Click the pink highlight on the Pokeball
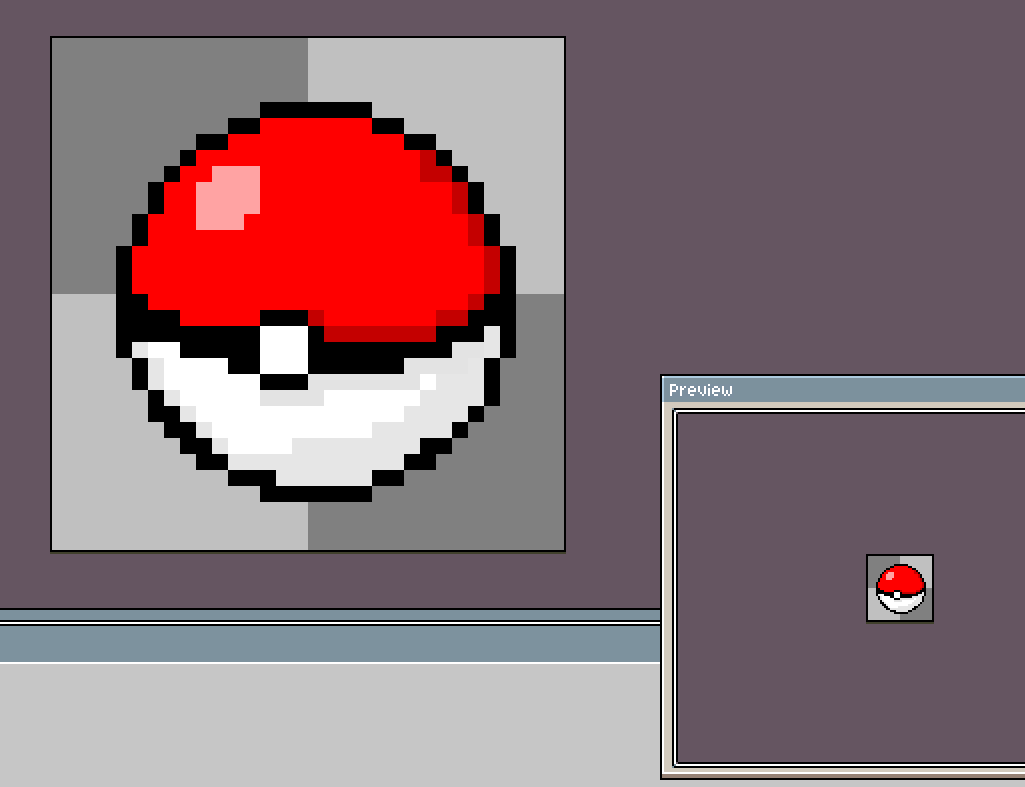The width and height of the screenshot is (1025, 787). pos(228,197)
